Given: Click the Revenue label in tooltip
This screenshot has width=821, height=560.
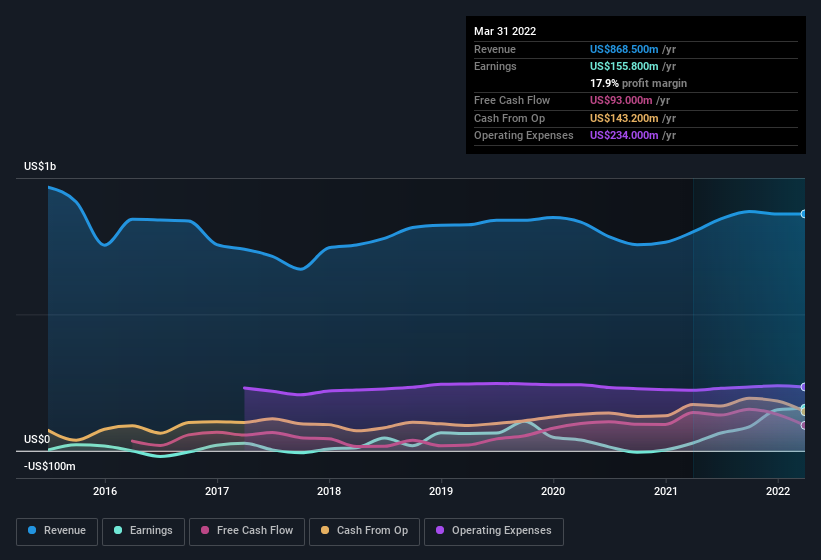Looking at the screenshot, I should 495,49.
